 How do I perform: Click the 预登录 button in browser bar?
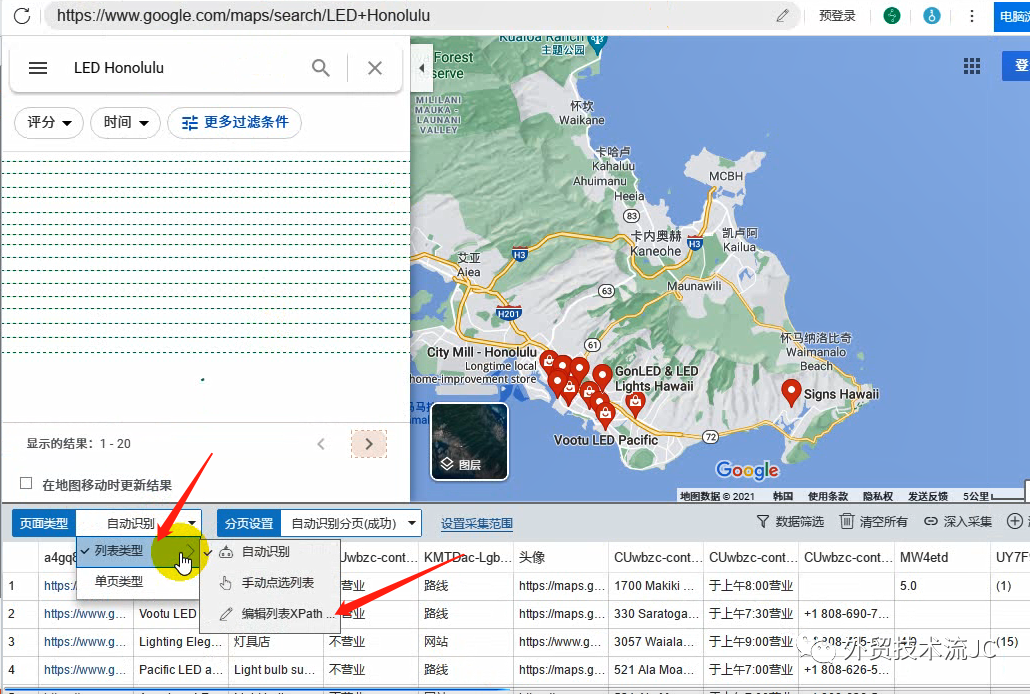point(837,16)
